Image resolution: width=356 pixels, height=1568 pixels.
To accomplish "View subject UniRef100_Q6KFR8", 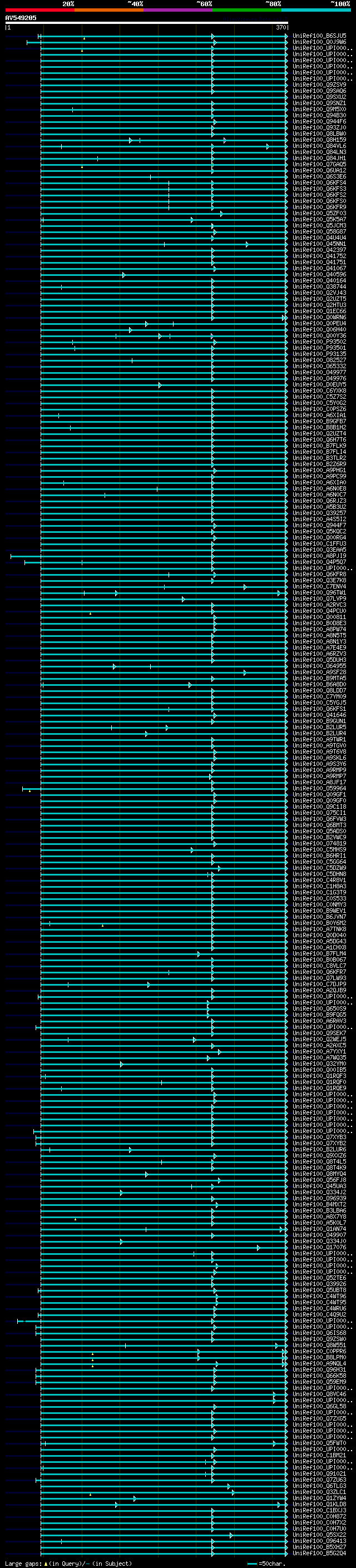I will tap(319, 574).
